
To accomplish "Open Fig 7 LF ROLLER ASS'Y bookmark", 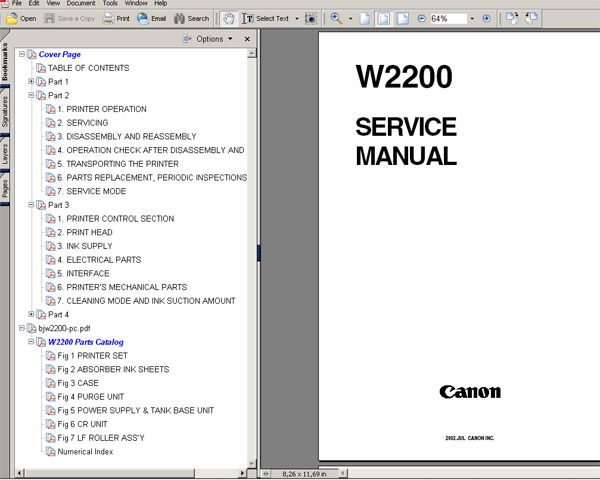I will [x=101, y=438].
